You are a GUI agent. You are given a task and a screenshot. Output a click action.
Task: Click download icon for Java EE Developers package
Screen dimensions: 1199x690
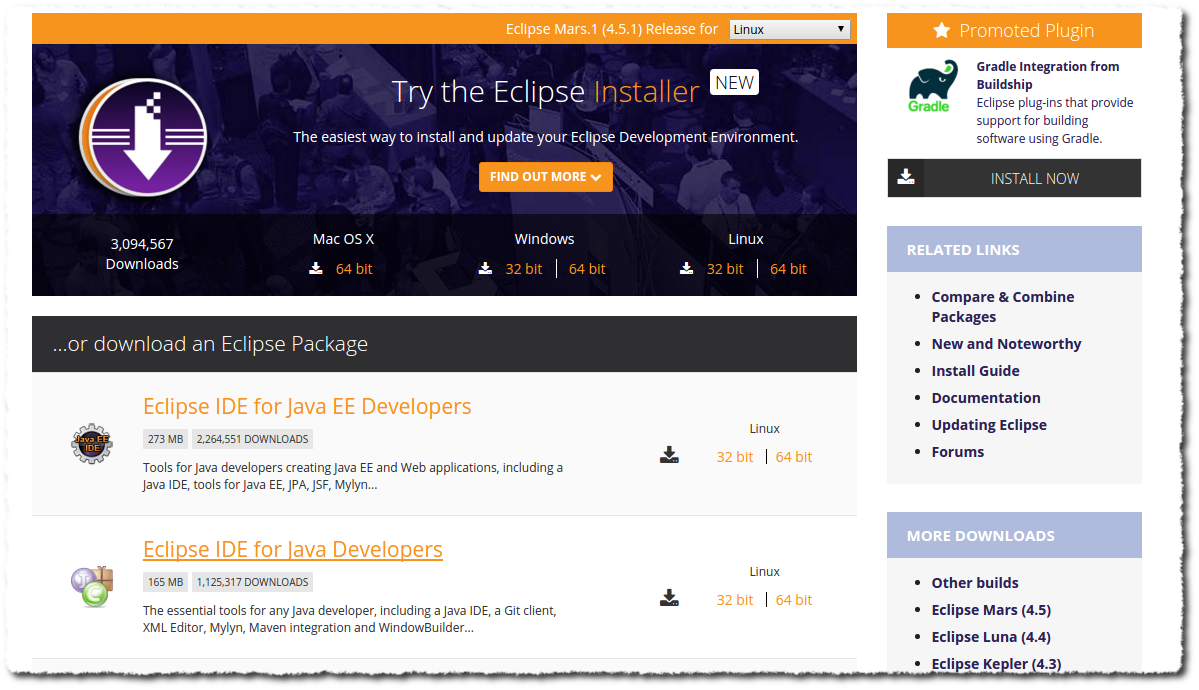(x=669, y=455)
